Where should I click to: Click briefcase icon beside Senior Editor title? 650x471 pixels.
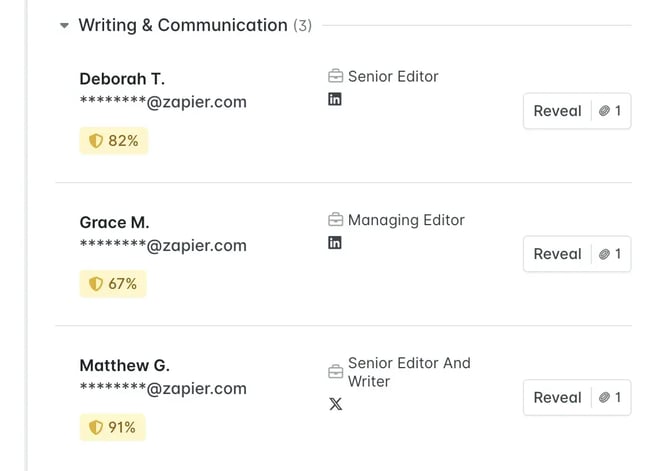coord(335,77)
